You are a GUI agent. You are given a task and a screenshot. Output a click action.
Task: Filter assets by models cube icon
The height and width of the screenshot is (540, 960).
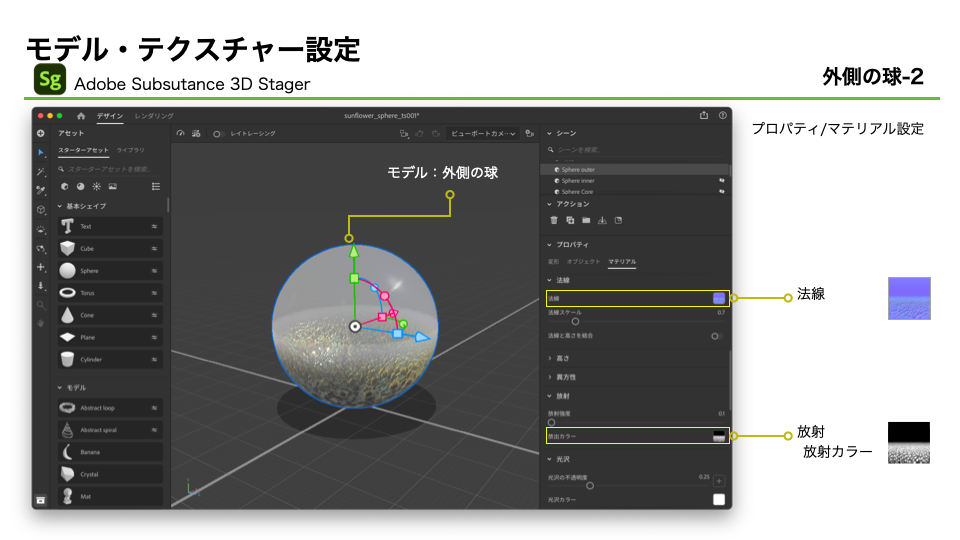(64, 187)
